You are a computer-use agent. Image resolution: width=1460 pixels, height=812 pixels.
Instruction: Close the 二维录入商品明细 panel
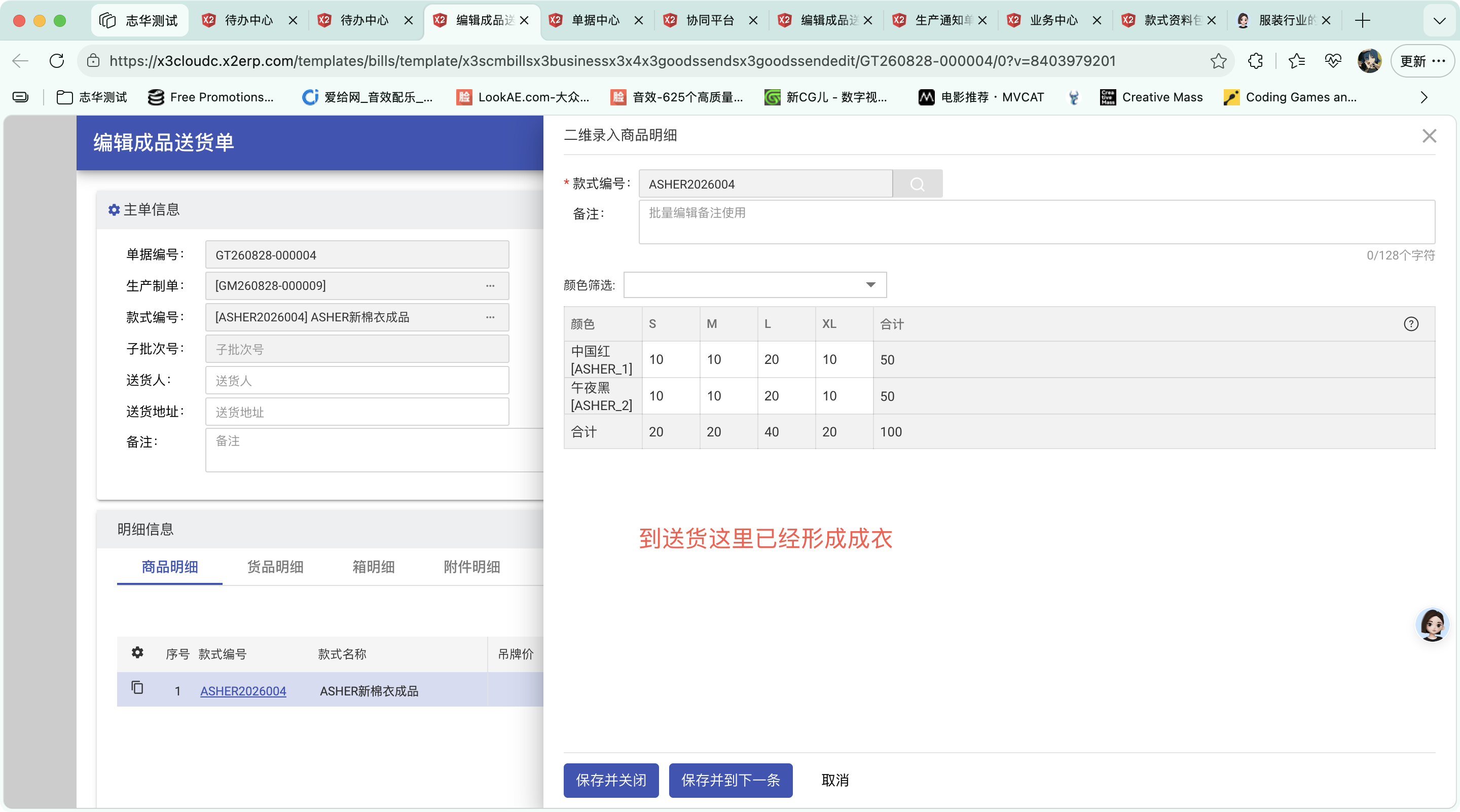pos(1429,135)
